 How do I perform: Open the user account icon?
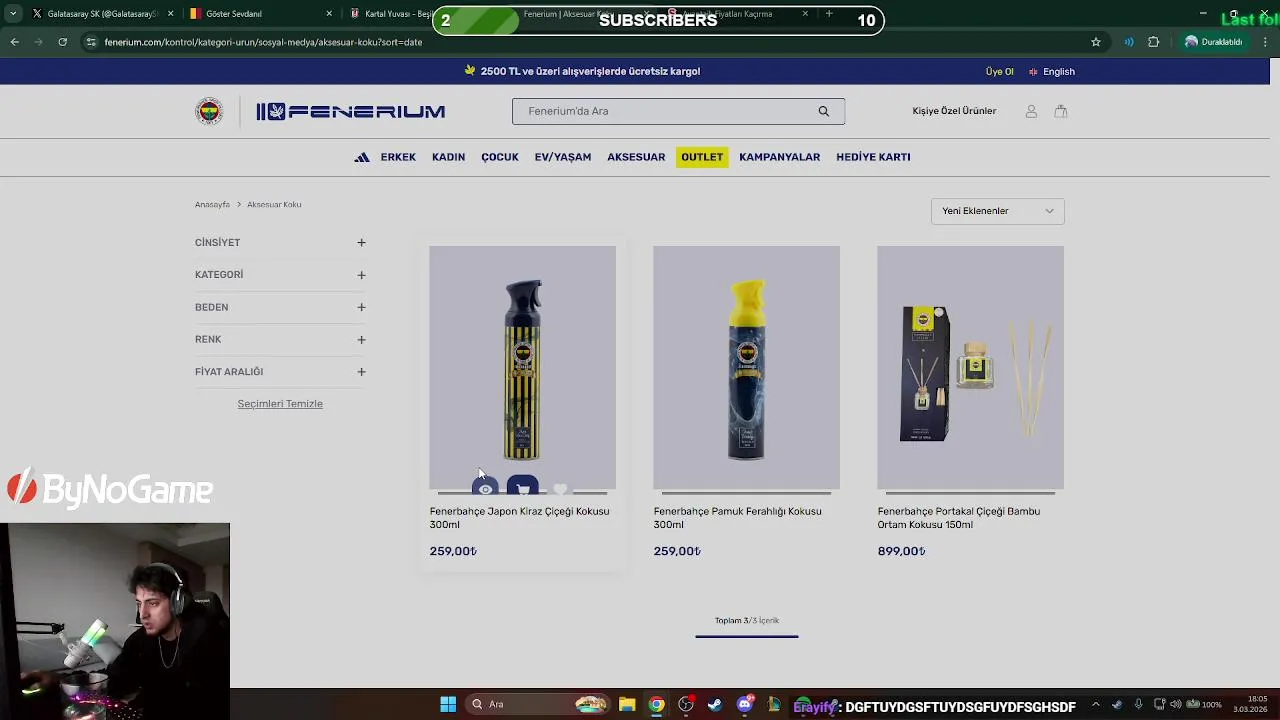coord(1031,111)
